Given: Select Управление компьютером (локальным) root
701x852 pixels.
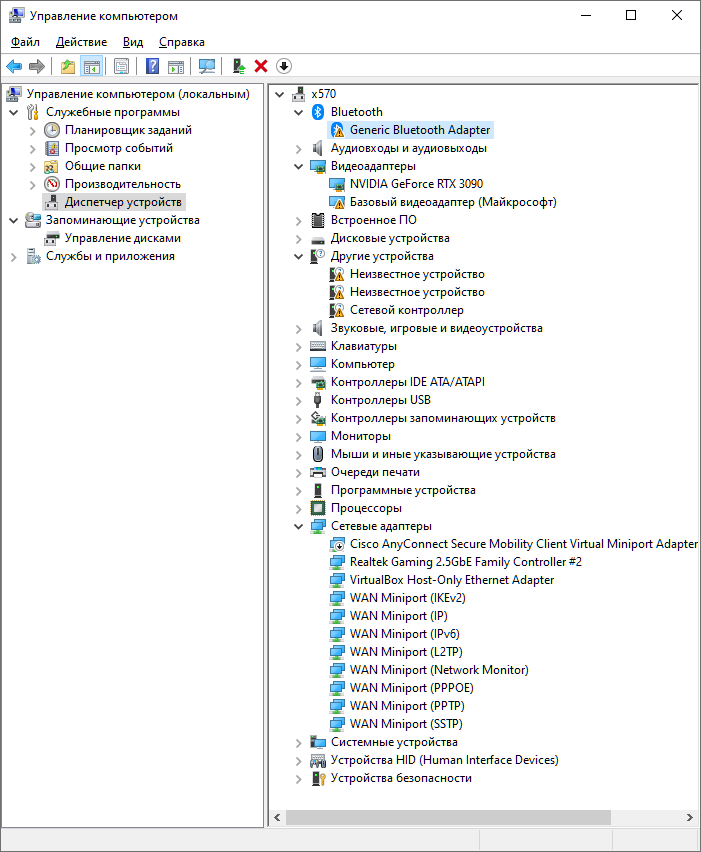Looking at the screenshot, I should point(138,94).
